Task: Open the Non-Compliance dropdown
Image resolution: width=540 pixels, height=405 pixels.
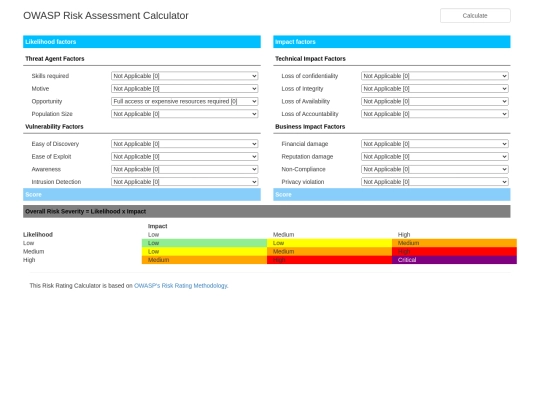Action: (435, 169)
